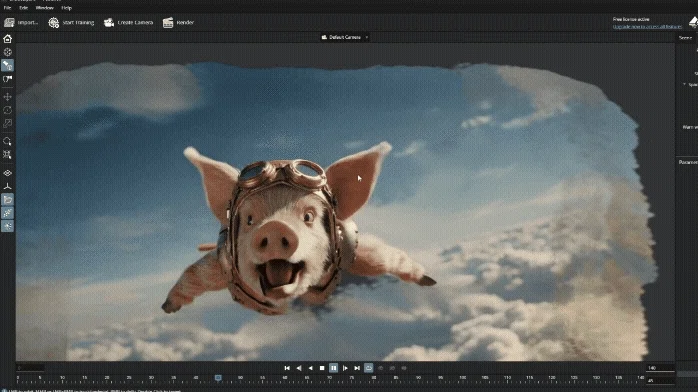Pause the playback
698x392 pixels.
[x=333, y=368]
